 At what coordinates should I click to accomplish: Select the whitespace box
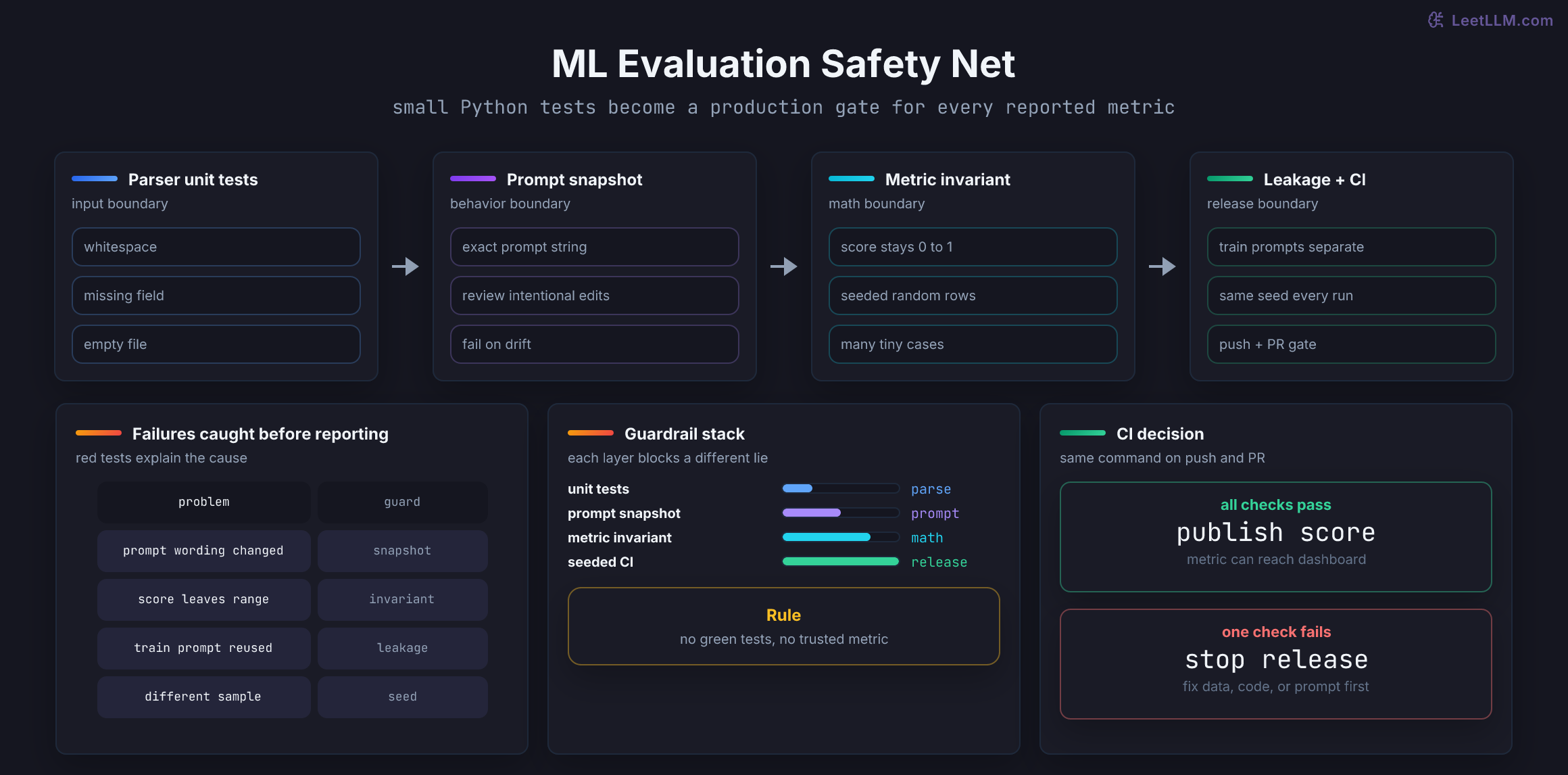point(216,247)
